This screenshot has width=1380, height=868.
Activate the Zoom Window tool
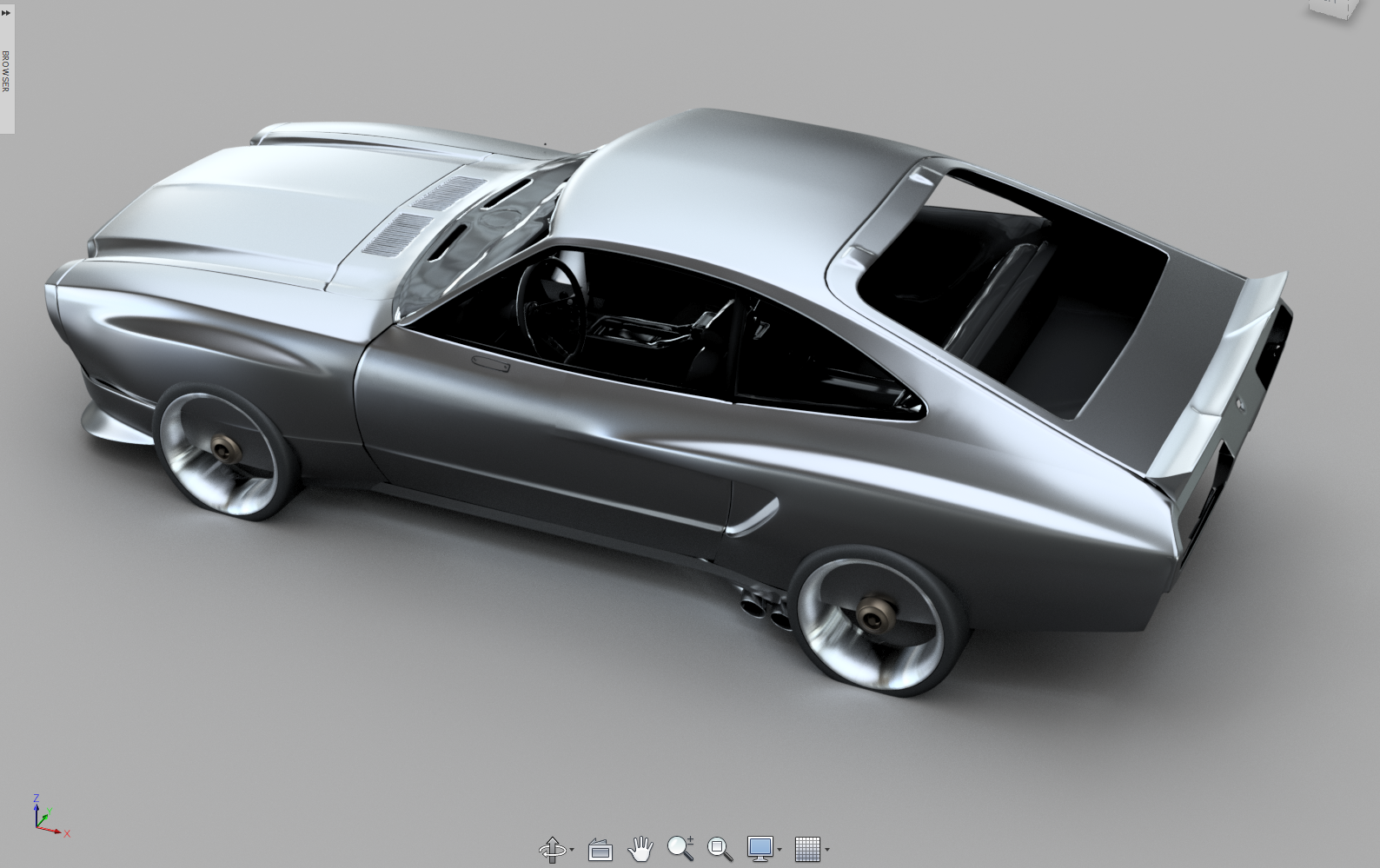[720, 849]
